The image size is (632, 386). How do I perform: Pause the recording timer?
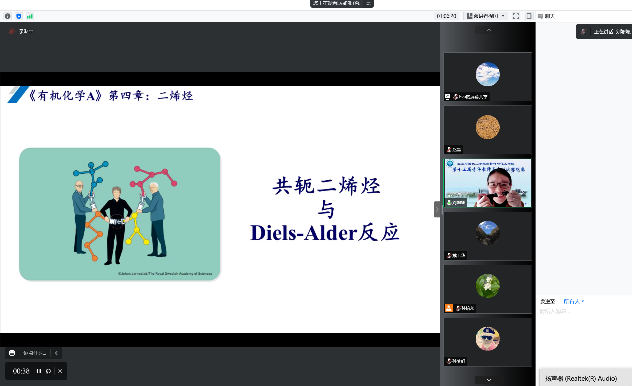[x=39, y=371]
